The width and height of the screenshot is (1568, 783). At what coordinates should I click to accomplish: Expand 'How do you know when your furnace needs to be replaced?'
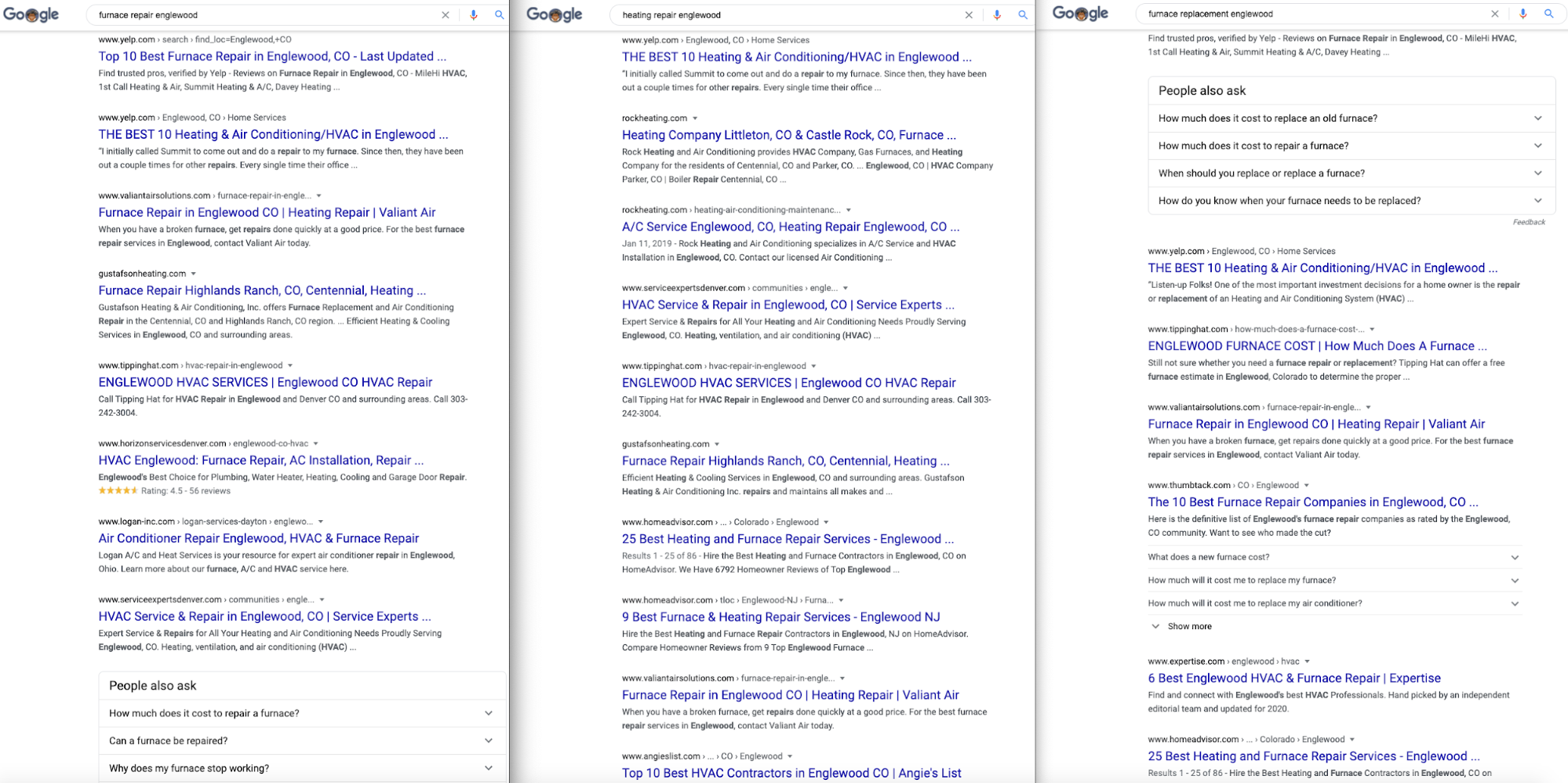click(x=1351, y=201)
